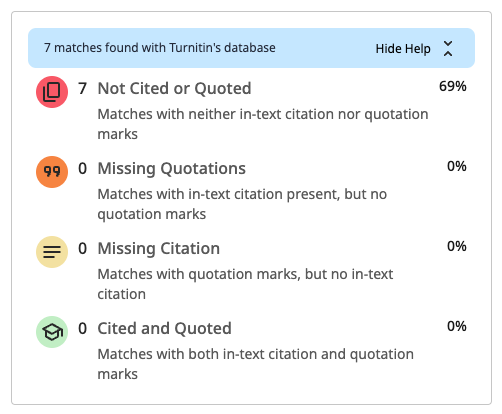Viewport: 502px width, 414px height.
Task: Select the Not Cited or Quoted heading
Action: [x=174, y=89]
